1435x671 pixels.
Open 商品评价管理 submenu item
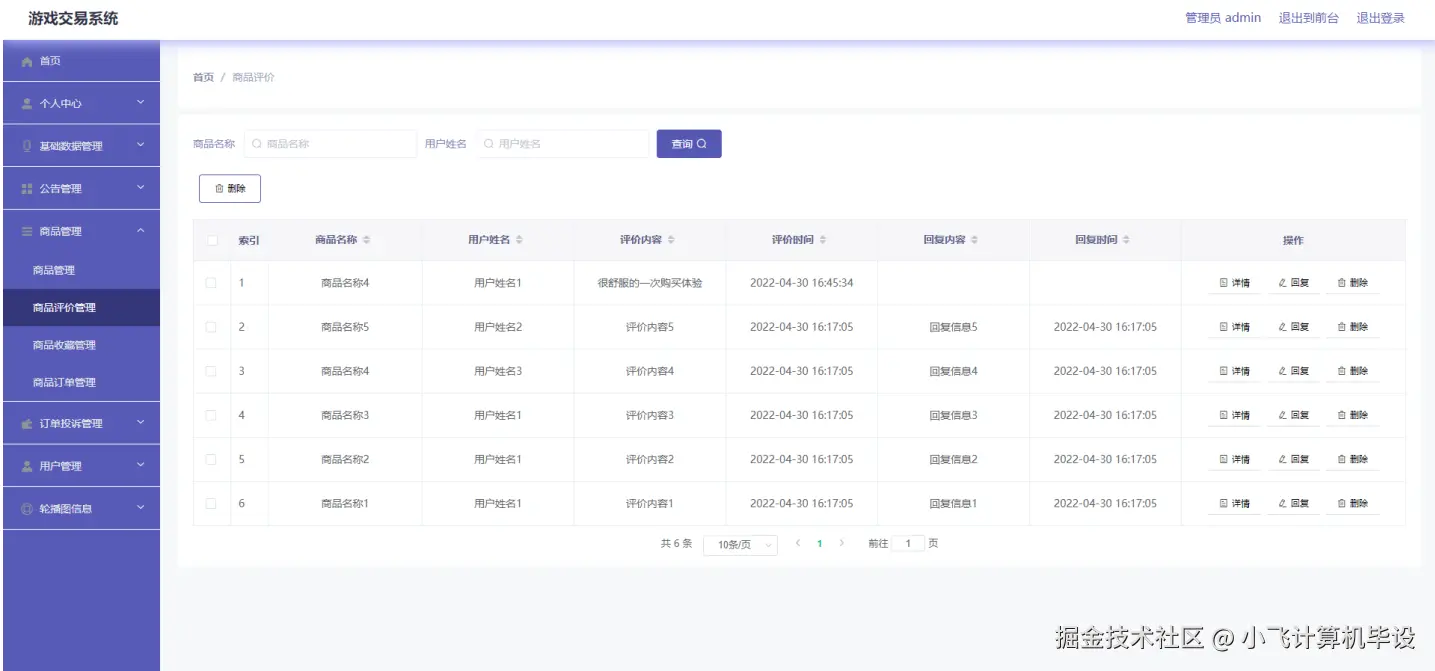click(81, 308)
